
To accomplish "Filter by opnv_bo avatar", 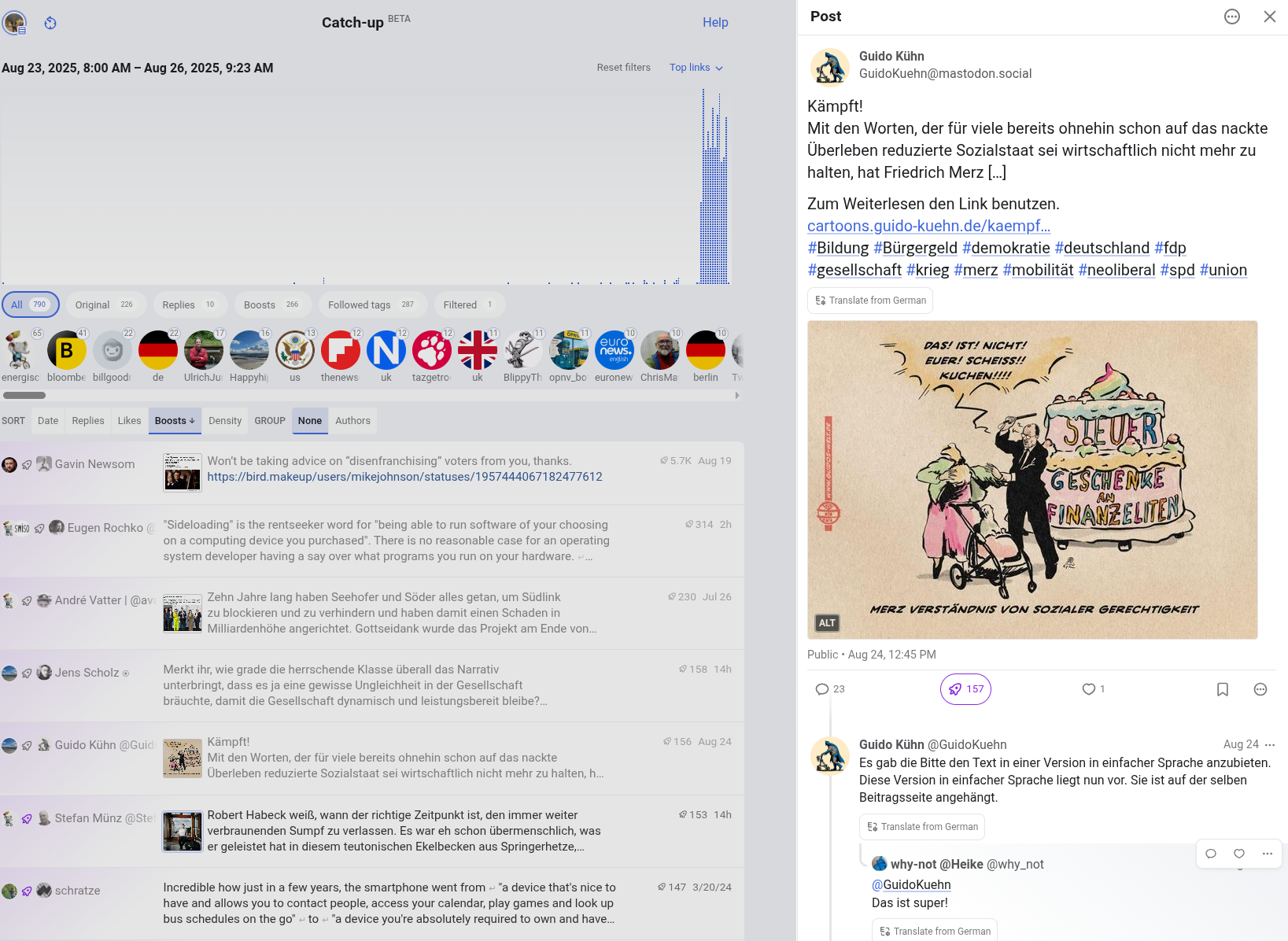I will coord(569,350).
